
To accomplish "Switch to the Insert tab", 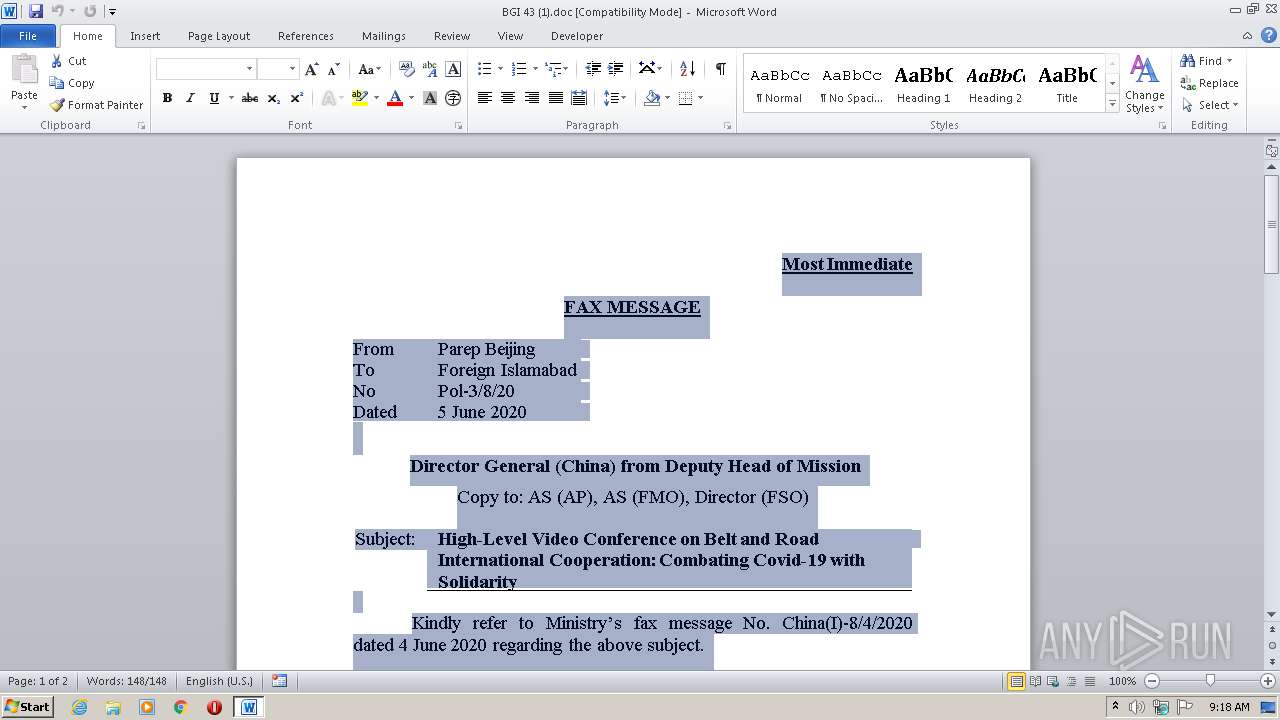I will [x=145, y=36].
